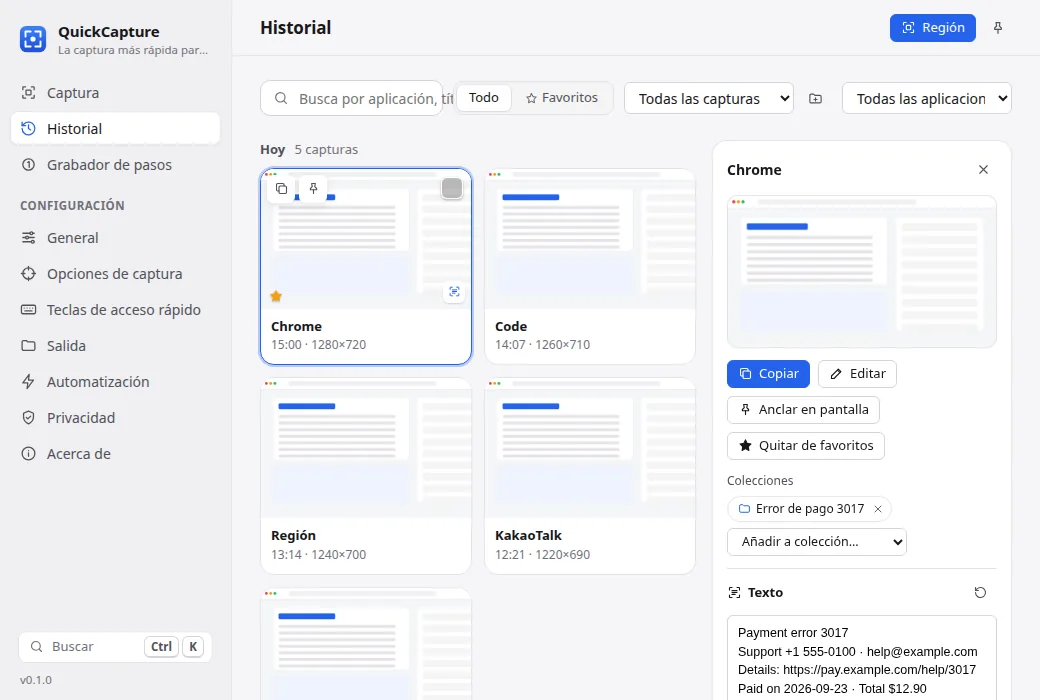Open the Captura section
The image size is (1040, 700).
pos(115,93)
